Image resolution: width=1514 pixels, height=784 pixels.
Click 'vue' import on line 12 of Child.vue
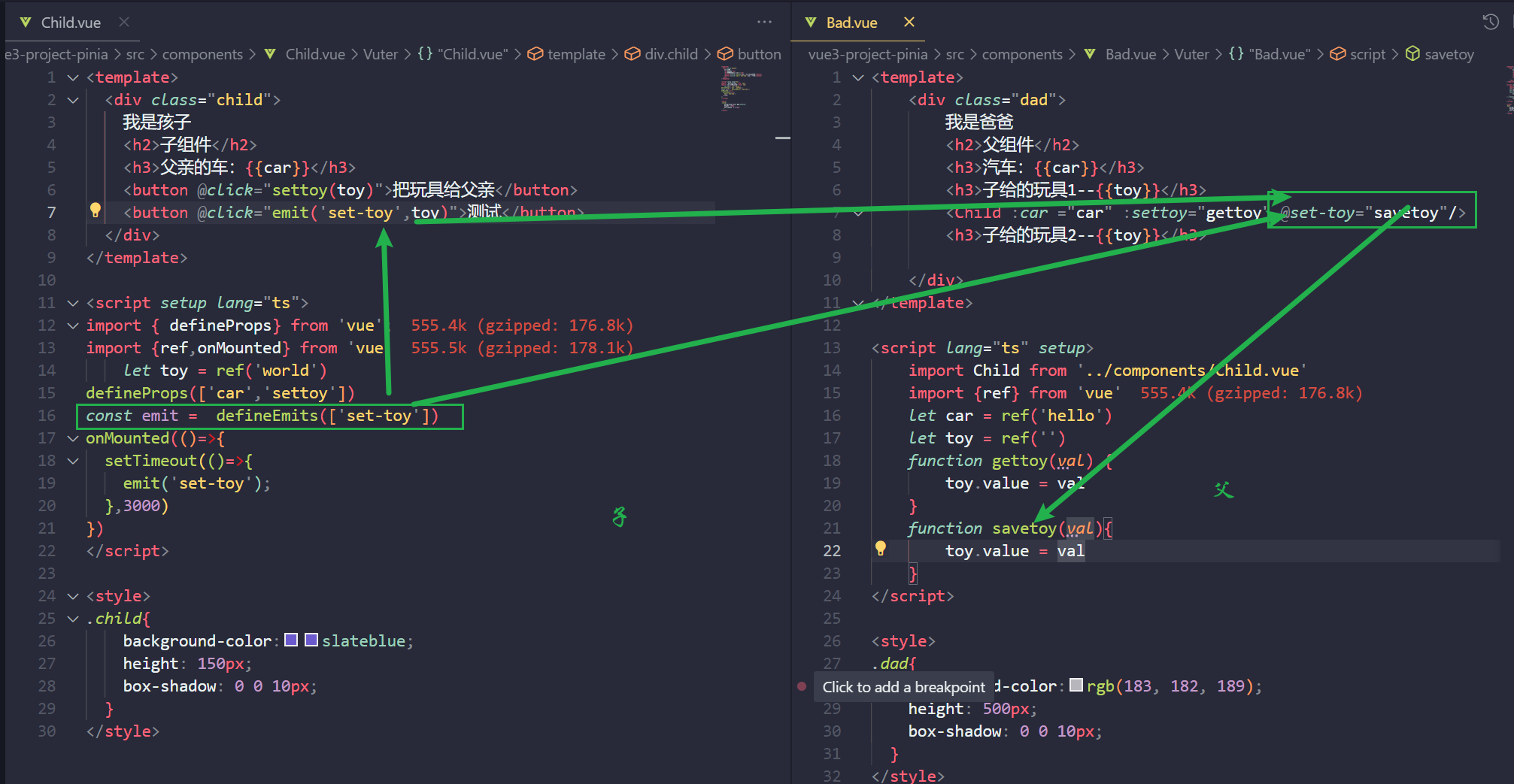[x=360, y=325]
